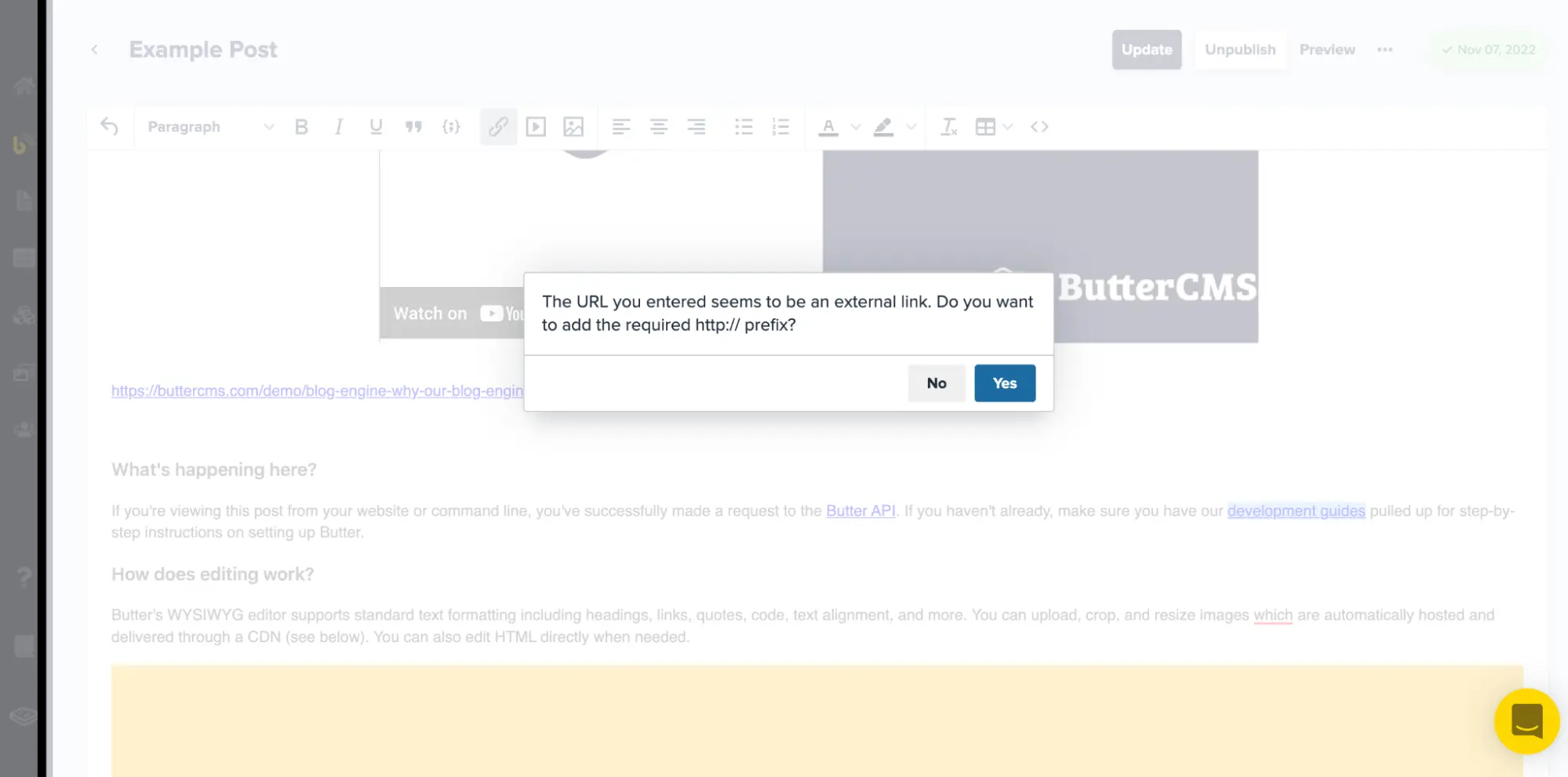Insert a code sample block

[x=451, y=126]
